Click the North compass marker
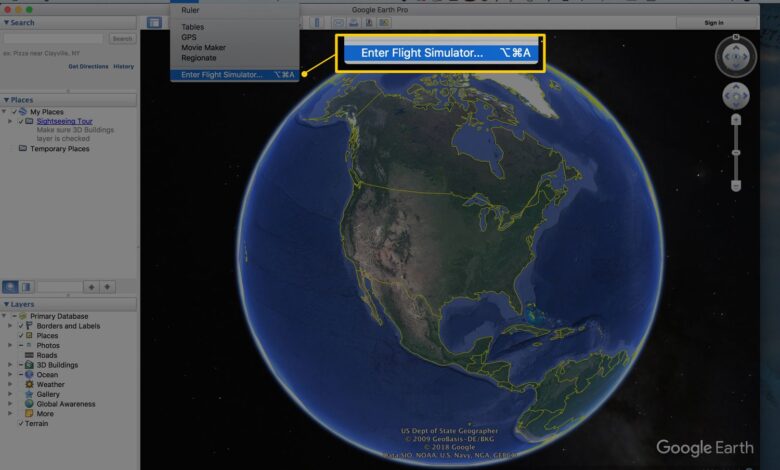The height and width of the screenshot is (470, 780). 736,37
